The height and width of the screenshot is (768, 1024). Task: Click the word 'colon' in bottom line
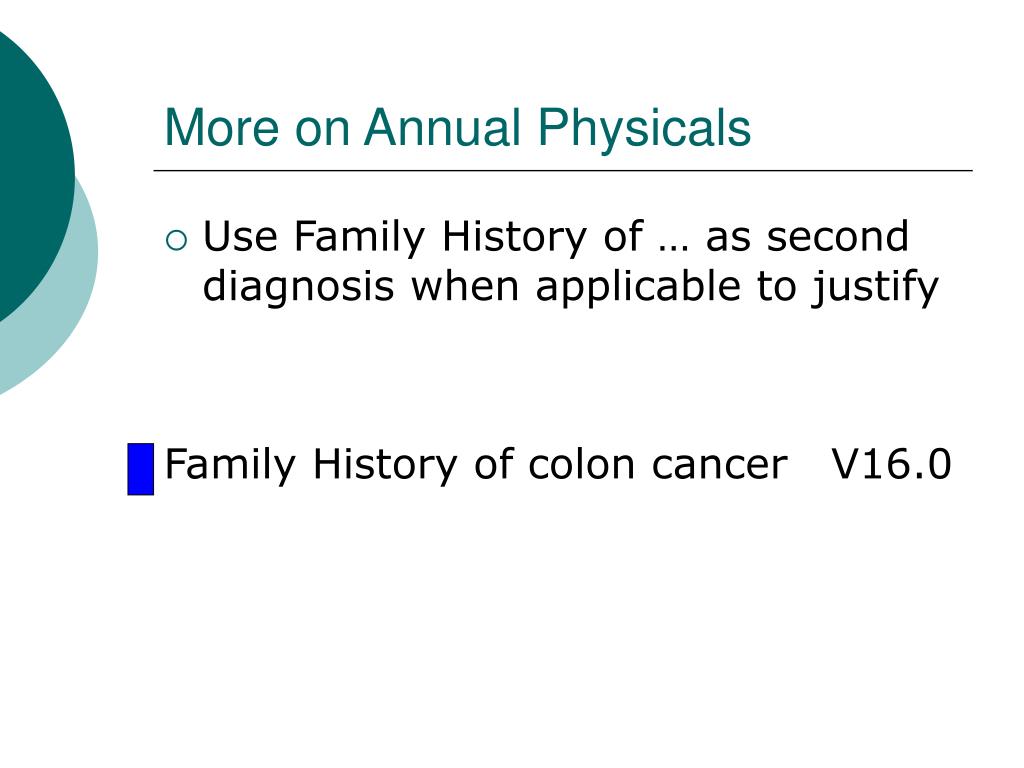pos(581,464)
